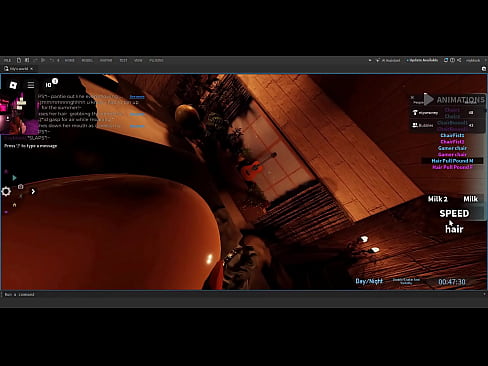The height and width of the screenshot is (366, 488).
Task: Open the AI Assistant icon
Action: [x=378, y=60]
